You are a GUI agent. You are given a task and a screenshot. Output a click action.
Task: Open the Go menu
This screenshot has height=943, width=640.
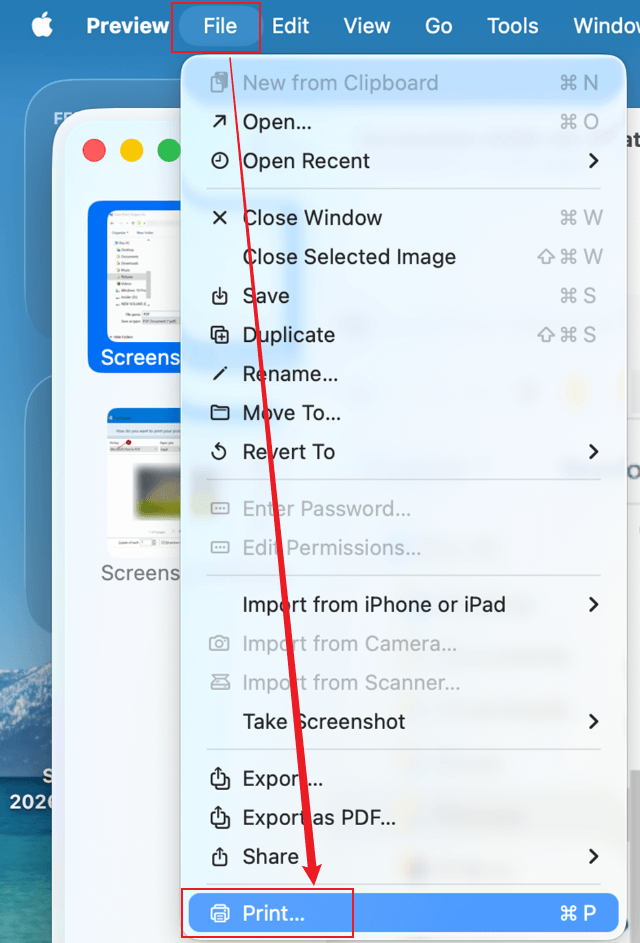click(x=438, y=26)
